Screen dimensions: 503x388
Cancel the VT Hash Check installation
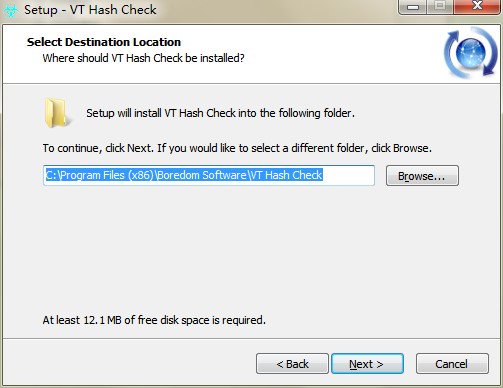pos(452,364)
